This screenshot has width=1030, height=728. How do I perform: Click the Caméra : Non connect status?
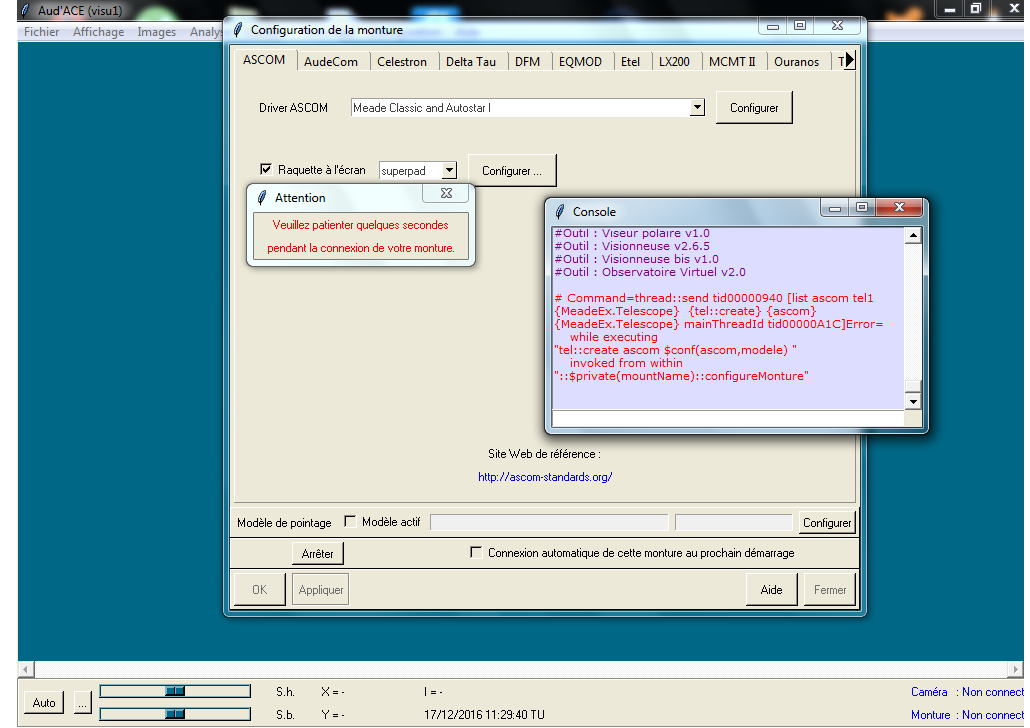pyautogui.click(x=967, y=692)
